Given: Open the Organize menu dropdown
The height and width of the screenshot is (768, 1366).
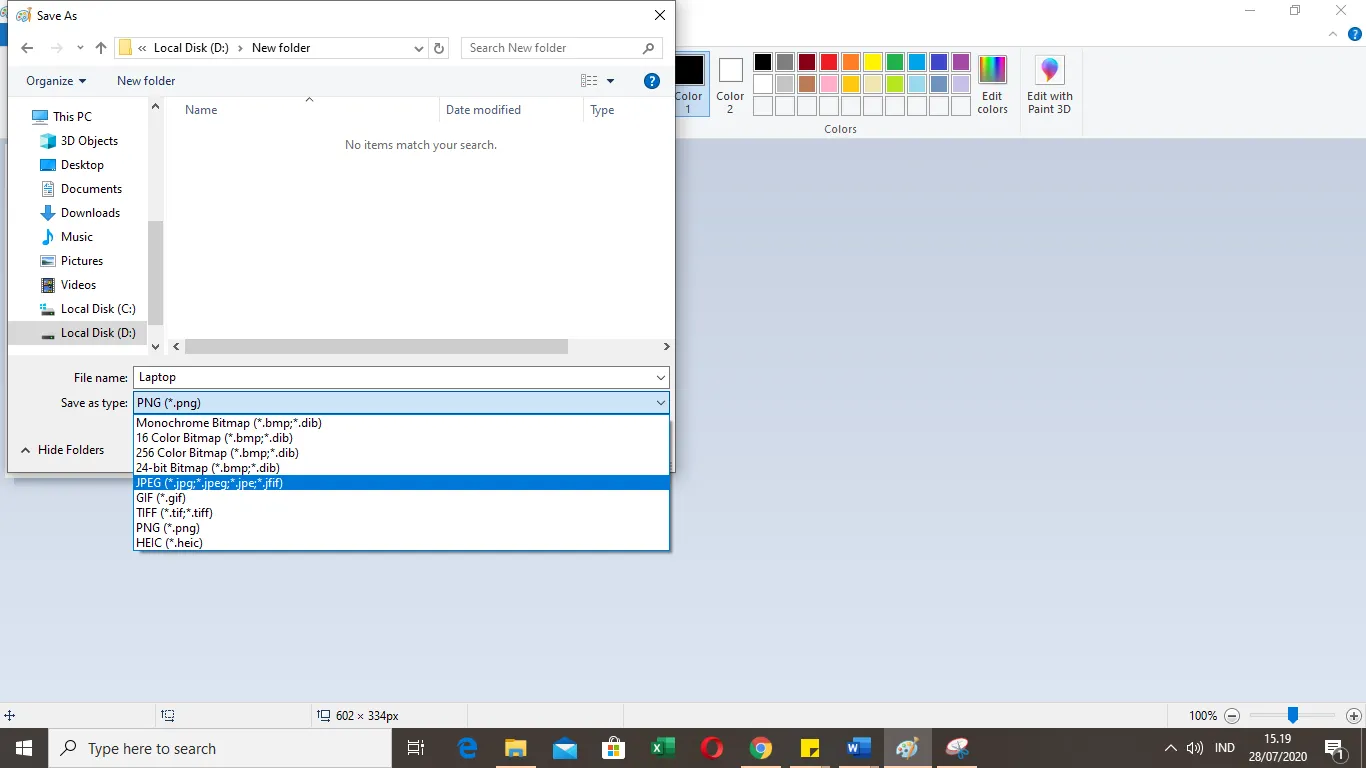Looking at the screenshot, I should click(56, 81).
